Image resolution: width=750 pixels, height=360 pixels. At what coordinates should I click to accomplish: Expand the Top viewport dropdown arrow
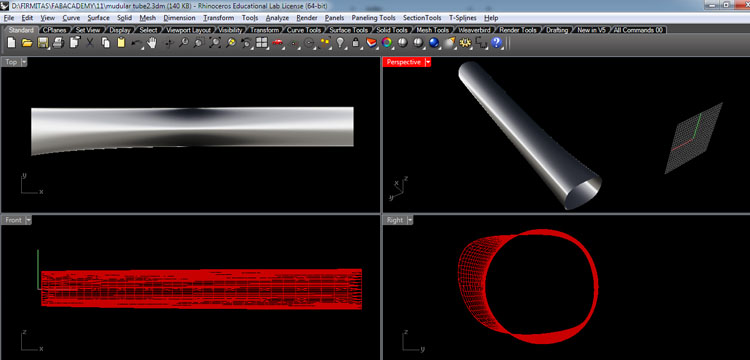pos(24,62)
